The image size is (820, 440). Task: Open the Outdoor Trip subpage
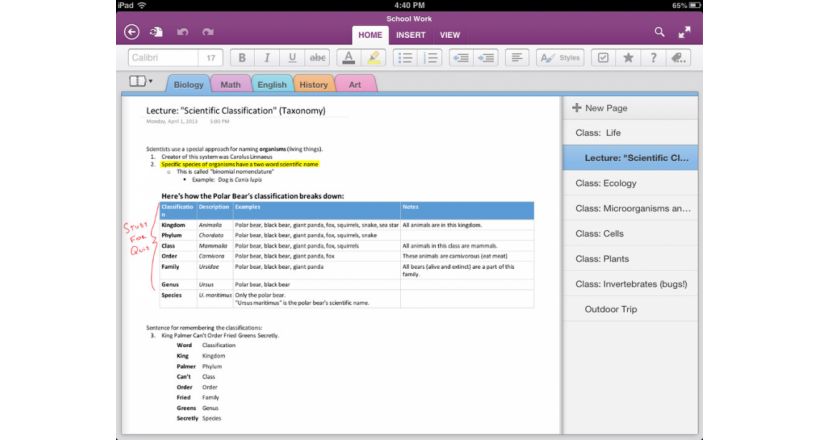coord(630,309)
